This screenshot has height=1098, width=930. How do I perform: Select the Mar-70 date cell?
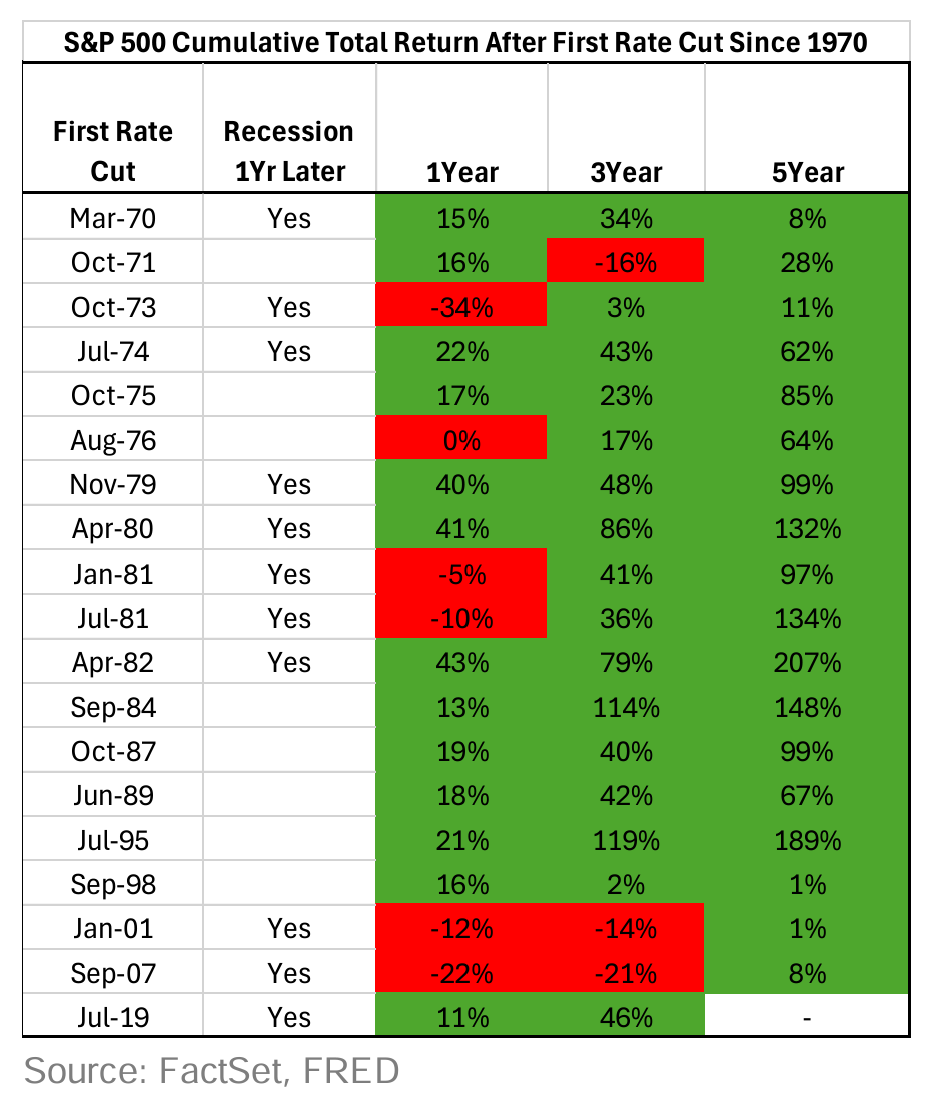tap(112, 218)
